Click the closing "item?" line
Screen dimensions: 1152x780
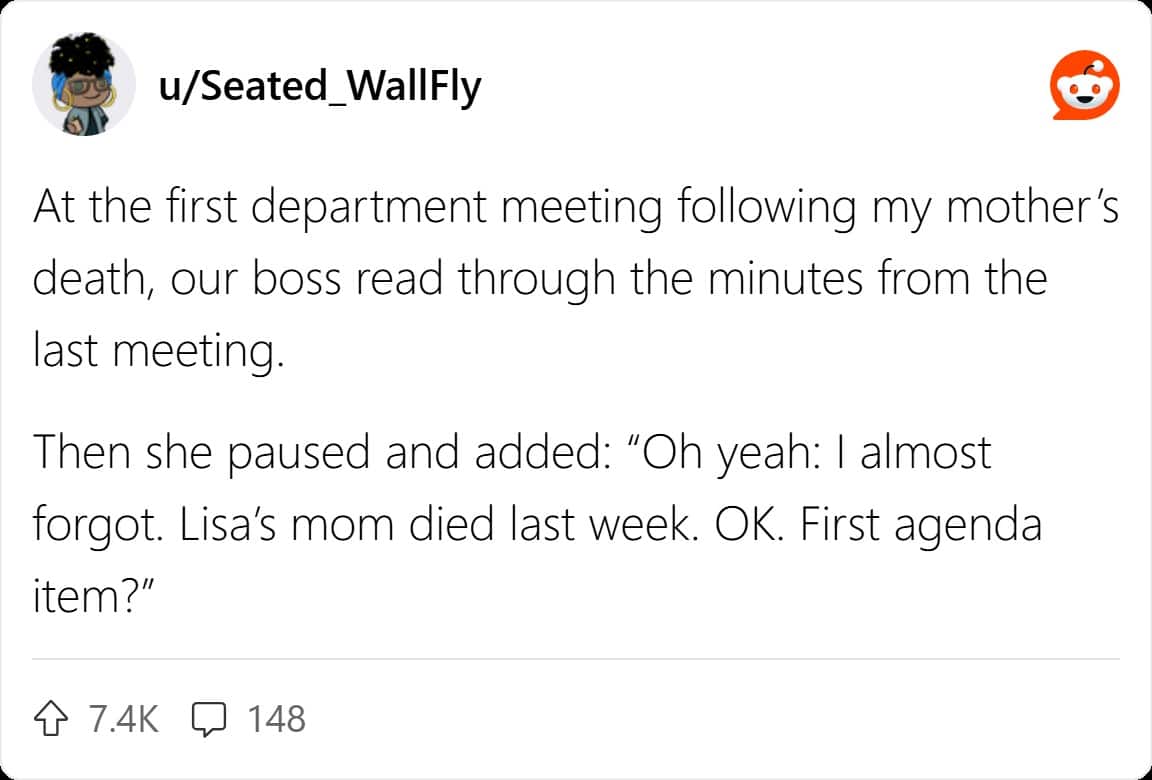(95, 598)
